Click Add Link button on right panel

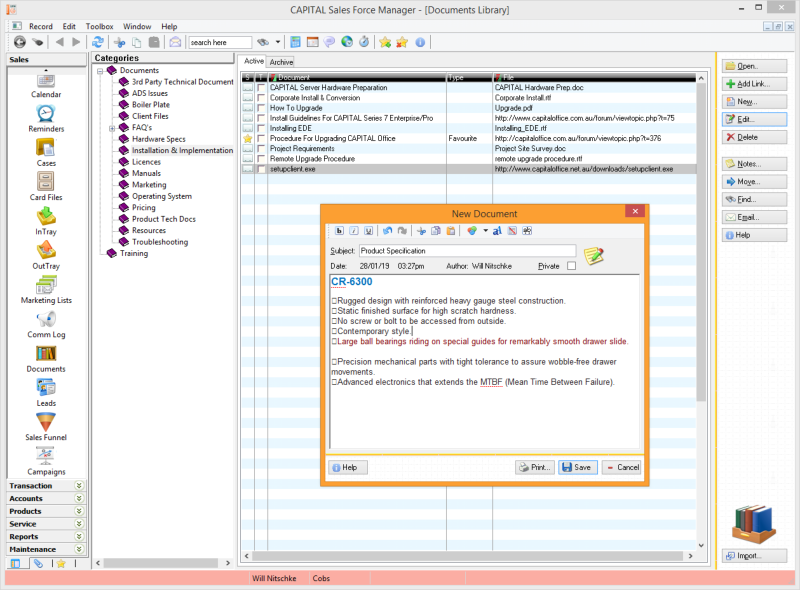(754, 84)
